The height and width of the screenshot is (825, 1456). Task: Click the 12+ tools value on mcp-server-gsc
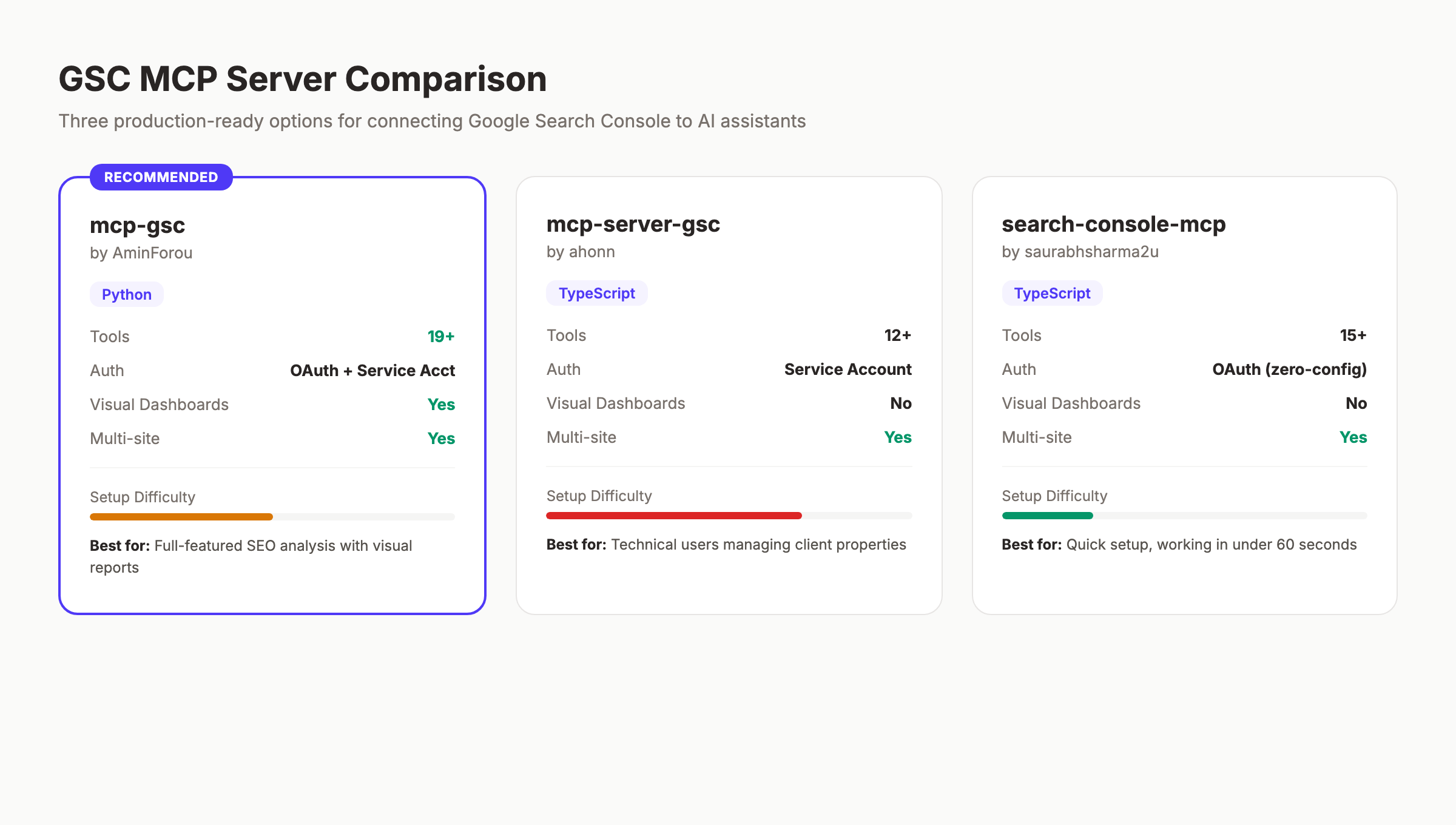(x=897, y=335)
